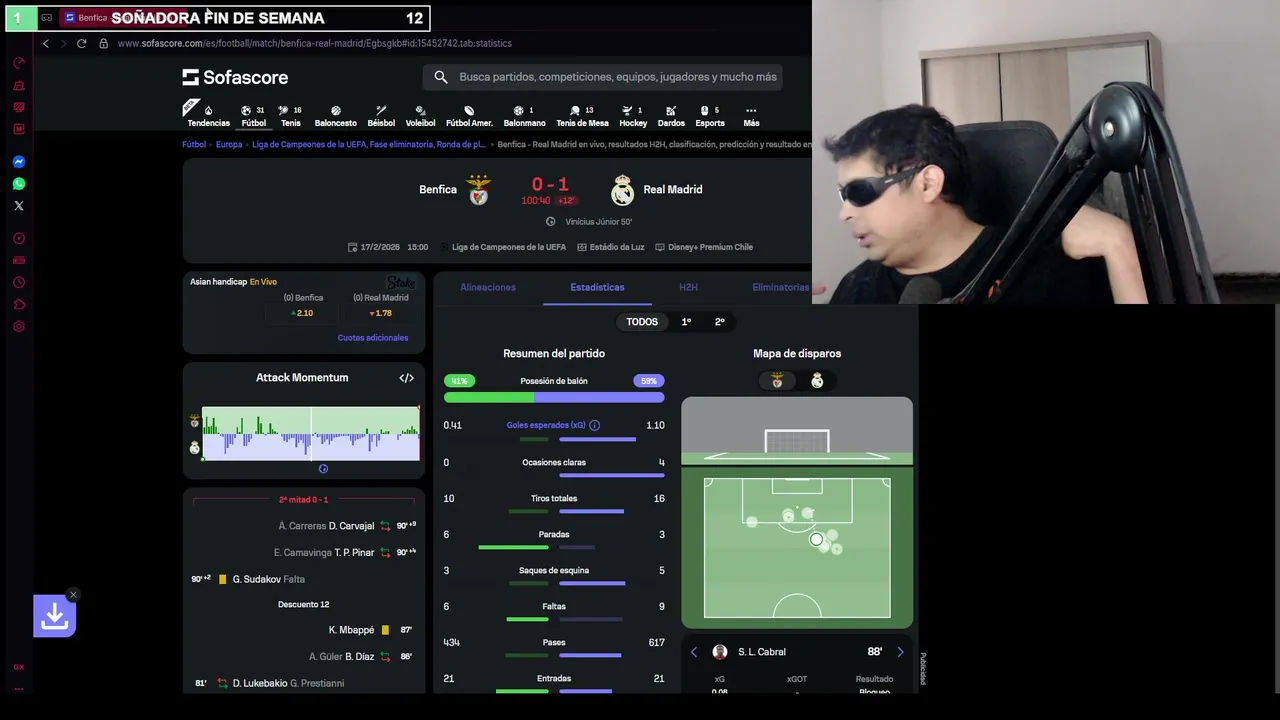Image resolution: width=1280 pixels, height=720 pixels.
Task: Open browser history clock icon in sidebar
Action: [18, 282]
